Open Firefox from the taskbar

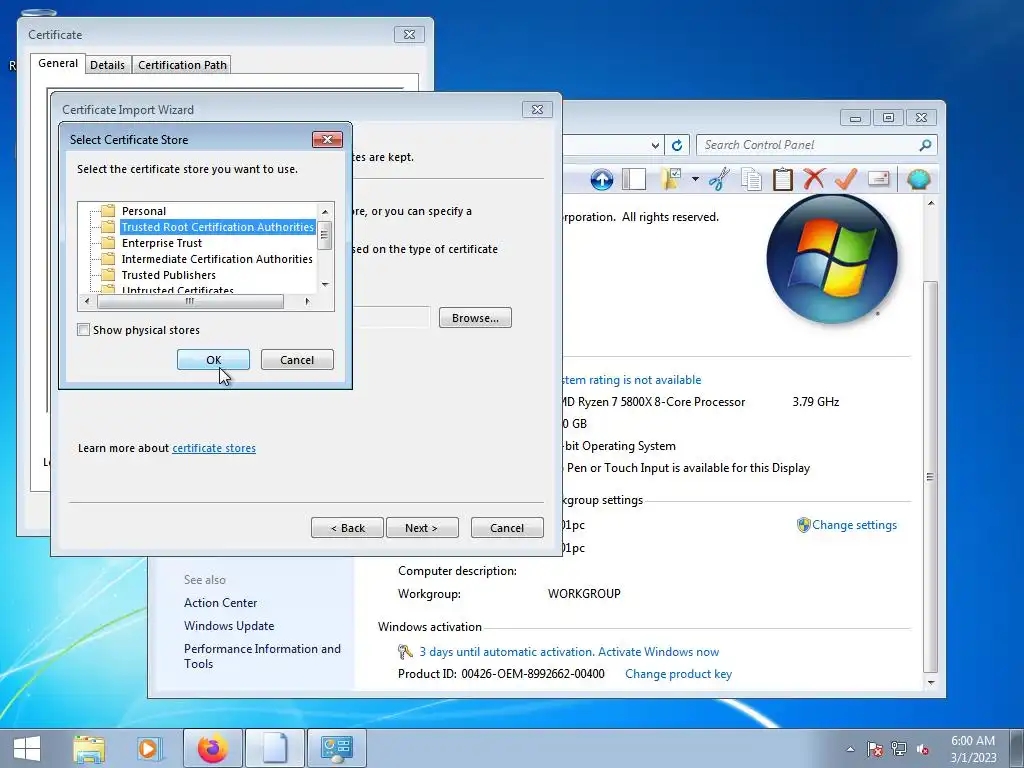pyautogui.click(x=213, y=748)
